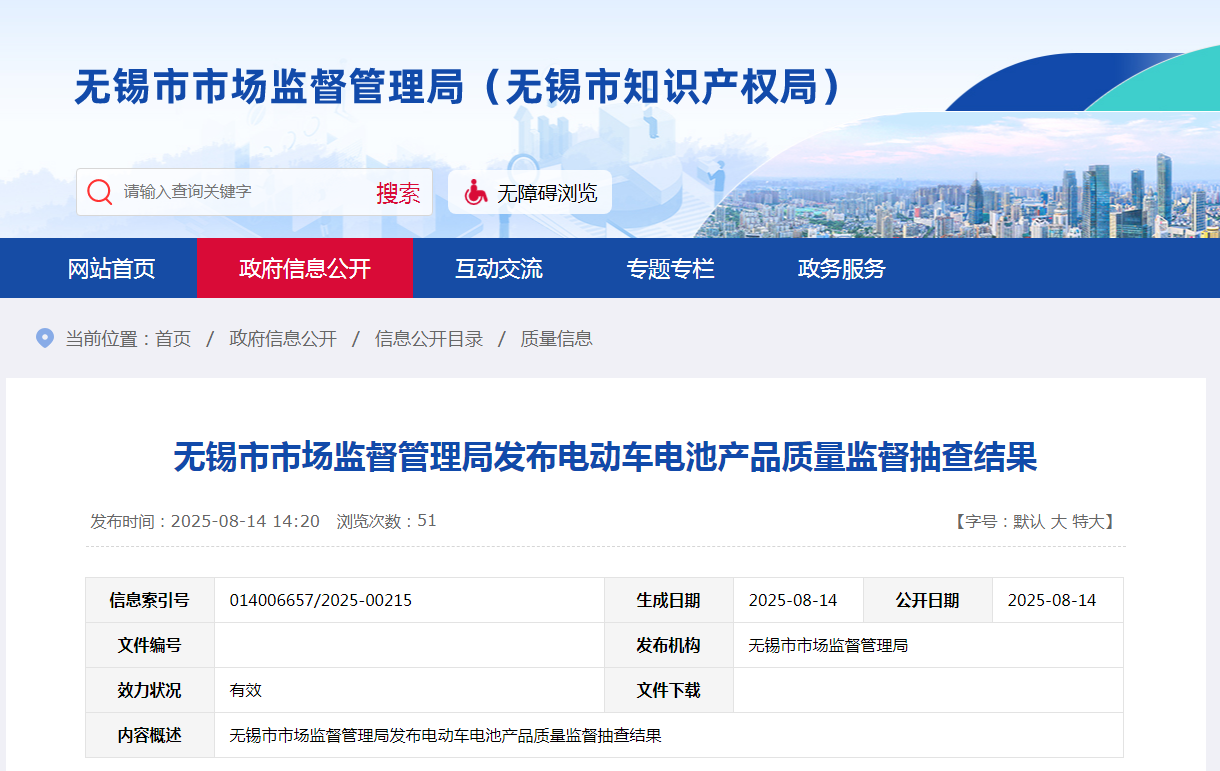This screenshot has height=771, width=1220.
Task: Click the 文件编号 label cell
Action: 150,645
